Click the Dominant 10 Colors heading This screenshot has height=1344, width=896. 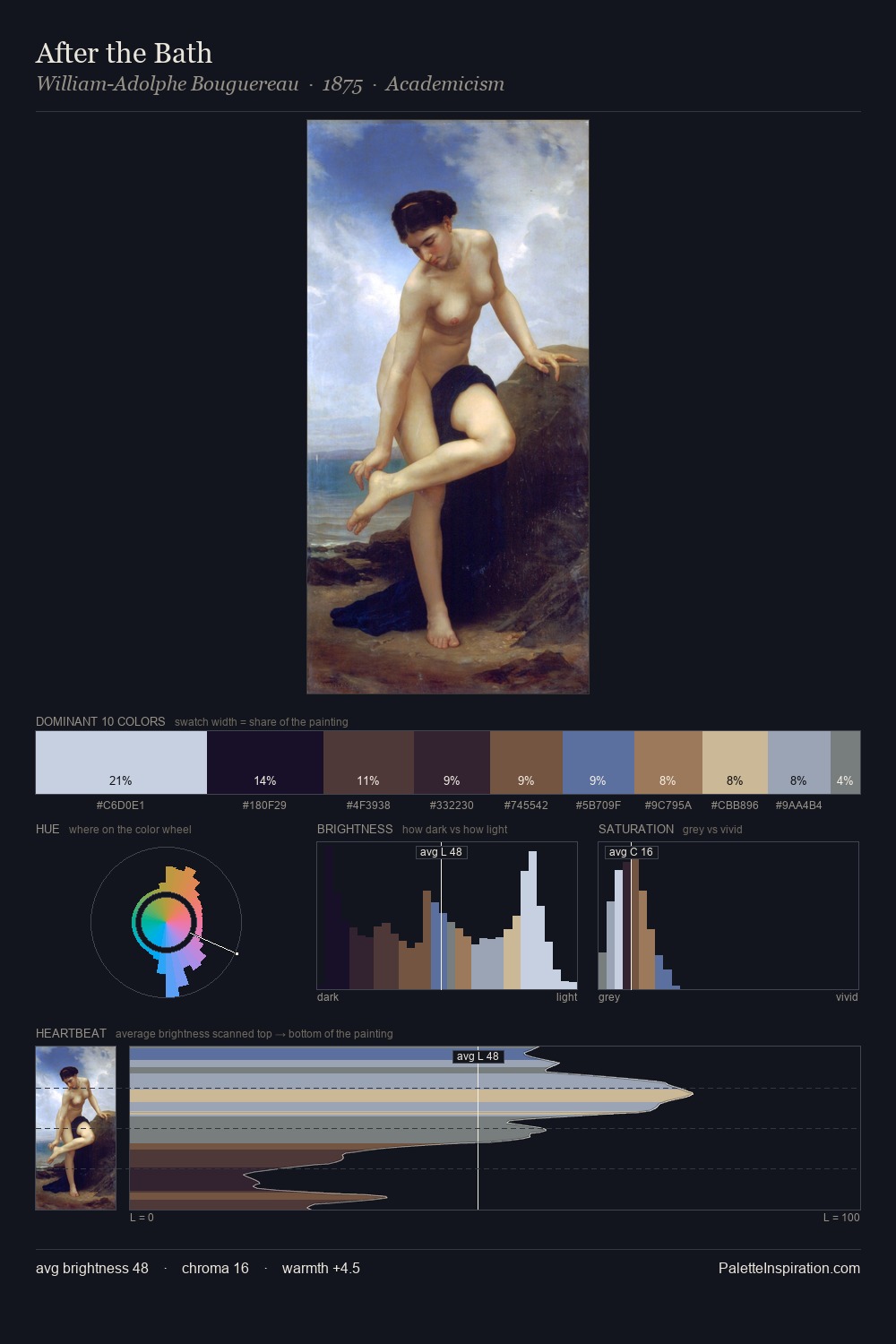click(100, 721)
